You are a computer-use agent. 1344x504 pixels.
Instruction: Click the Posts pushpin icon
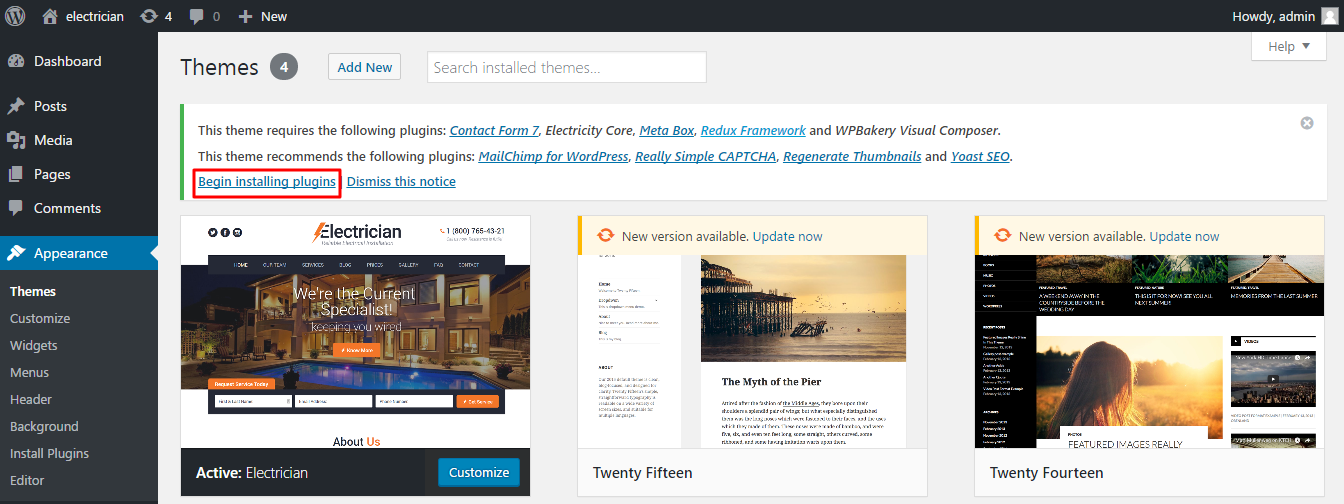[16, 106]
